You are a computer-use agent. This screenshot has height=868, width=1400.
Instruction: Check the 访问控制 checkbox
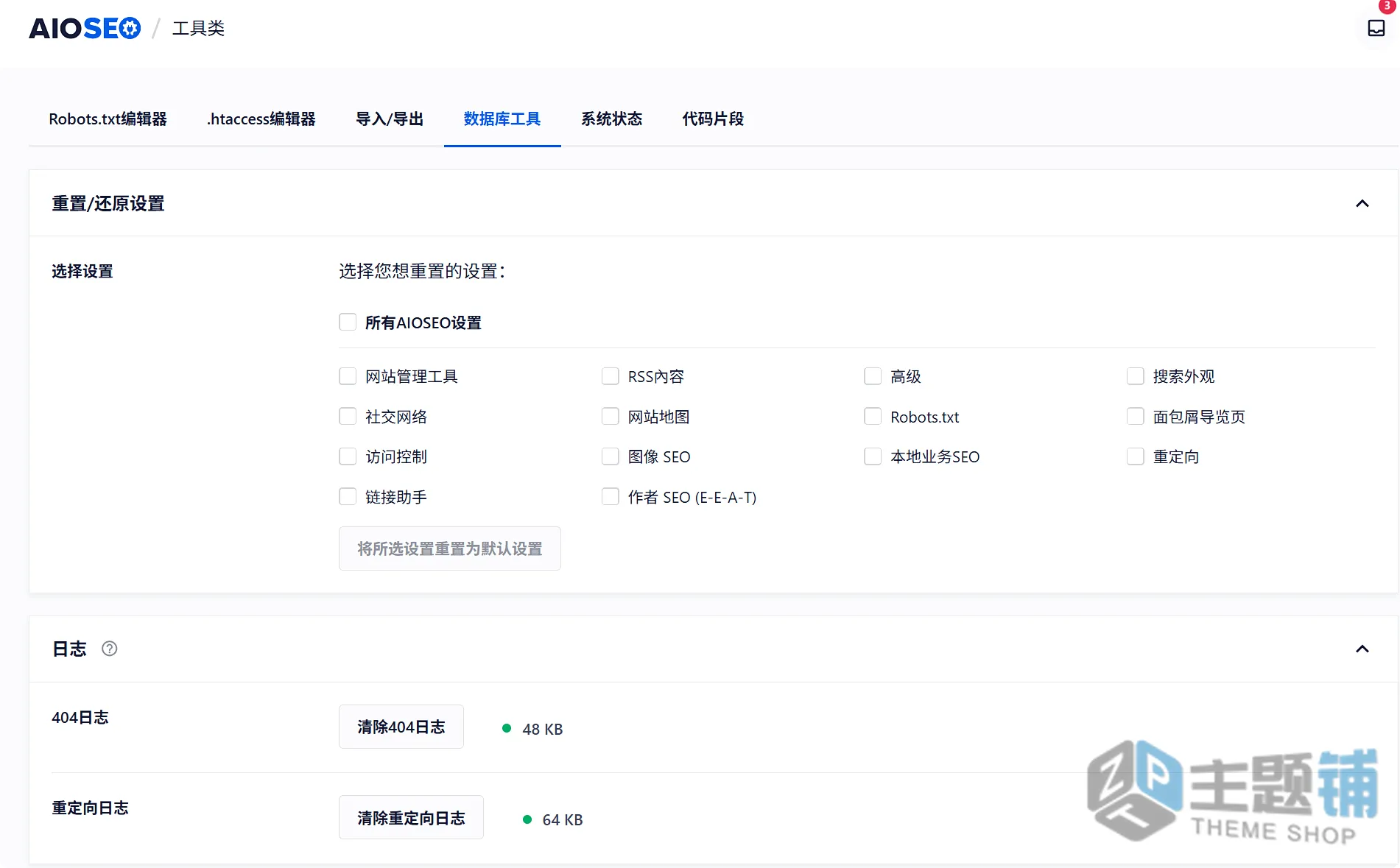pyautogui.click(x=348, y=456)
